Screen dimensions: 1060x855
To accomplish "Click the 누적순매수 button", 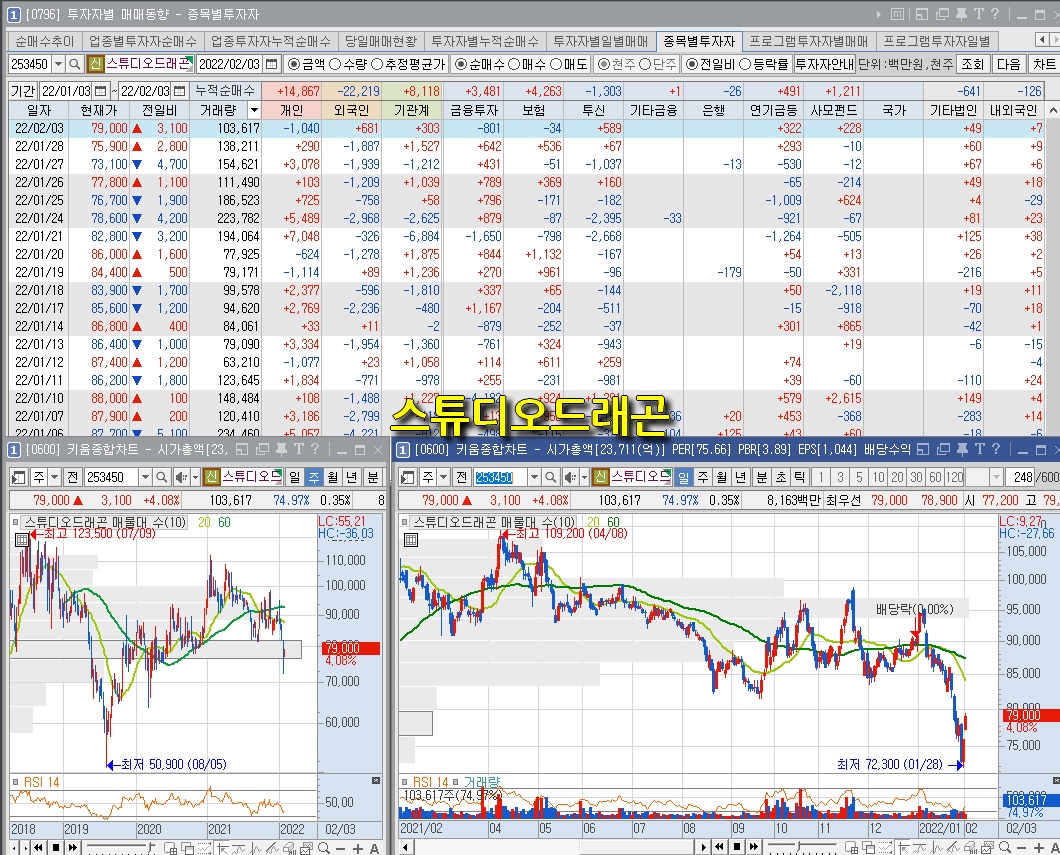I will [x=224, y=91].
